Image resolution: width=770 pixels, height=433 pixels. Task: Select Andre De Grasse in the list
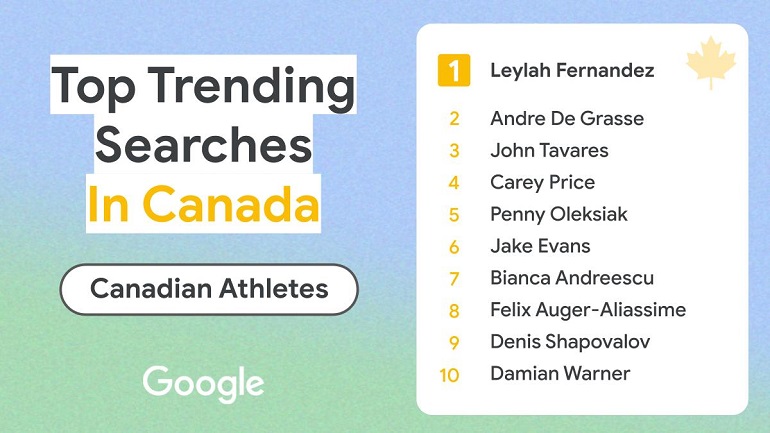pos(567,118)
